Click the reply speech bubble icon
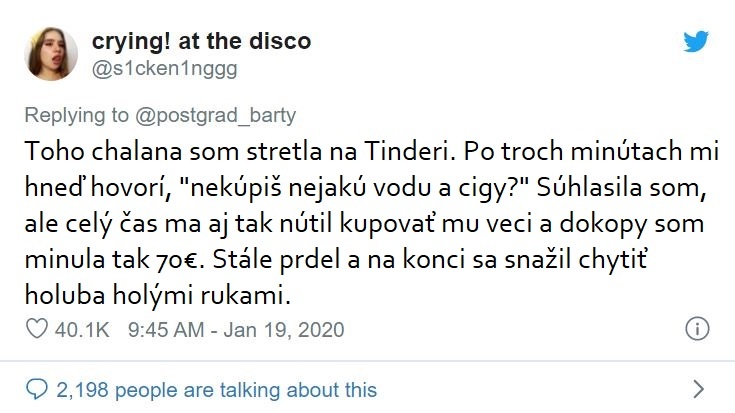The width and height of the screenshot is (735, 413). (35, 389)
